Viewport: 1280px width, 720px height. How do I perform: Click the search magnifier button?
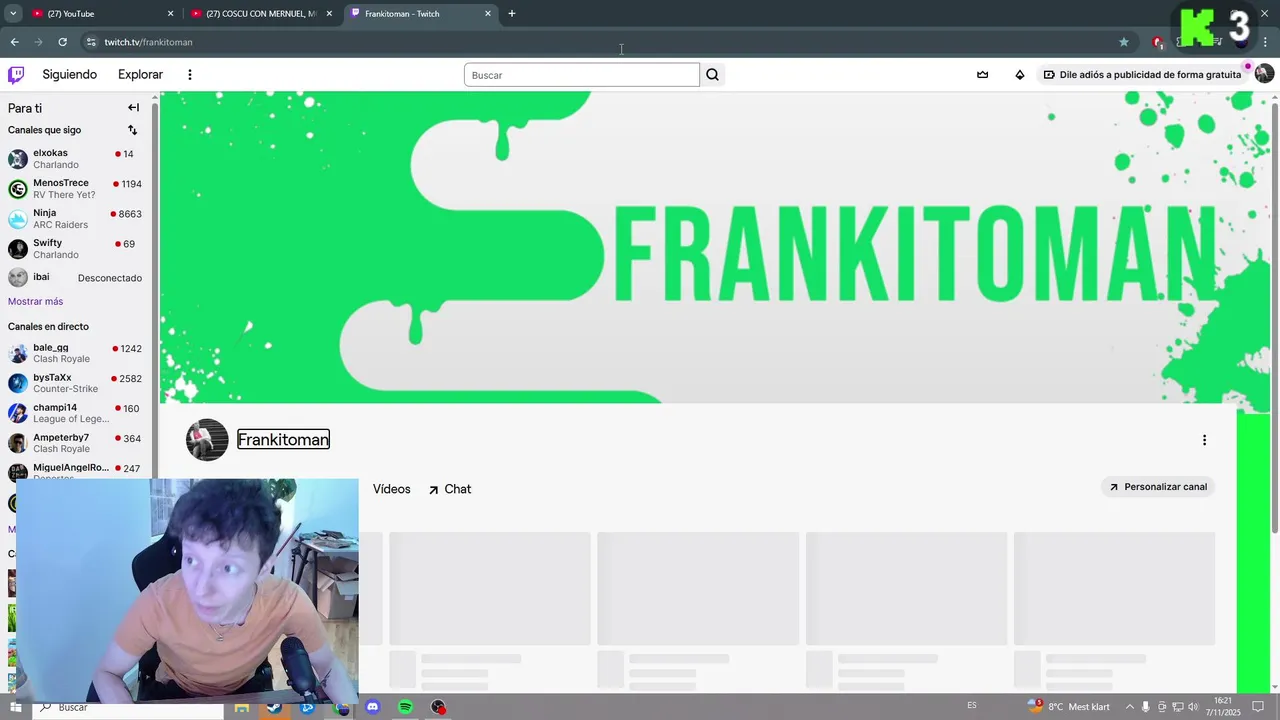click(712, 74)
